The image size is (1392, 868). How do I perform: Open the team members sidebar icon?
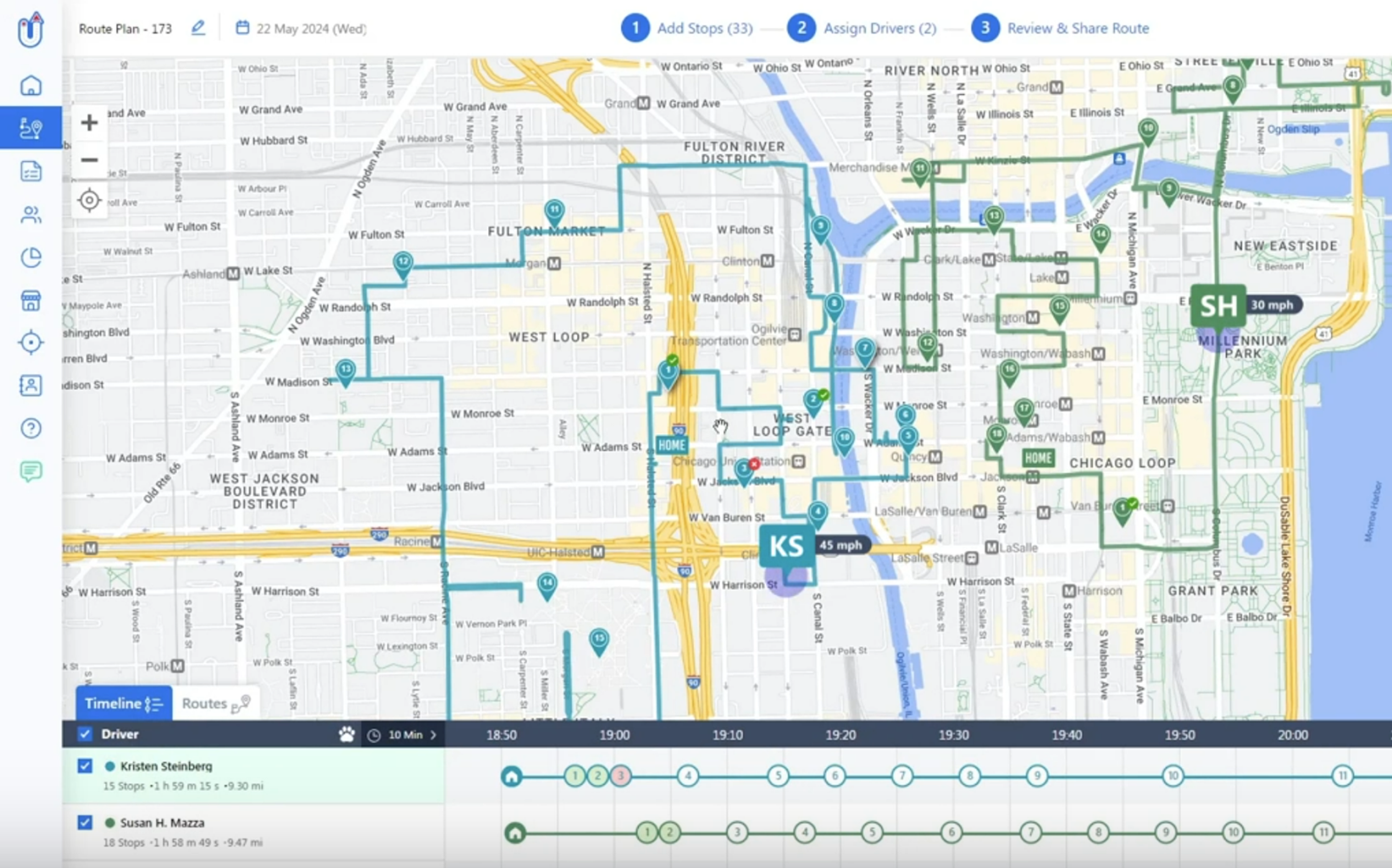(31, 215)
